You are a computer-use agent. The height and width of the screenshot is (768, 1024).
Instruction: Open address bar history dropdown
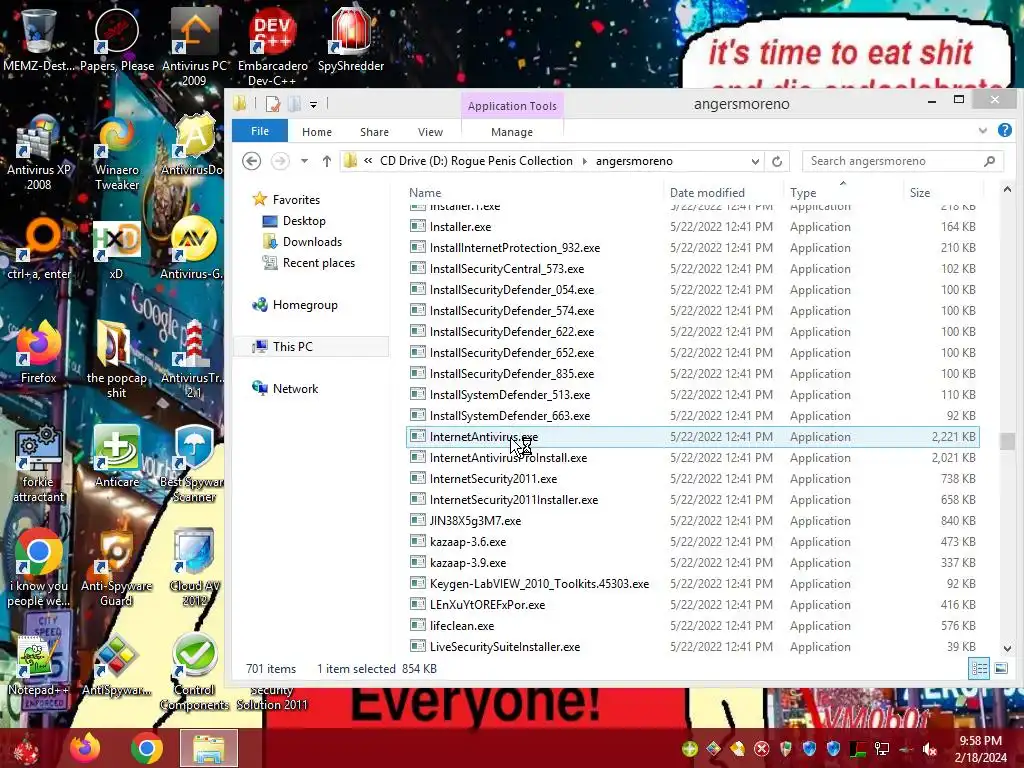click(x=755, y=161)
